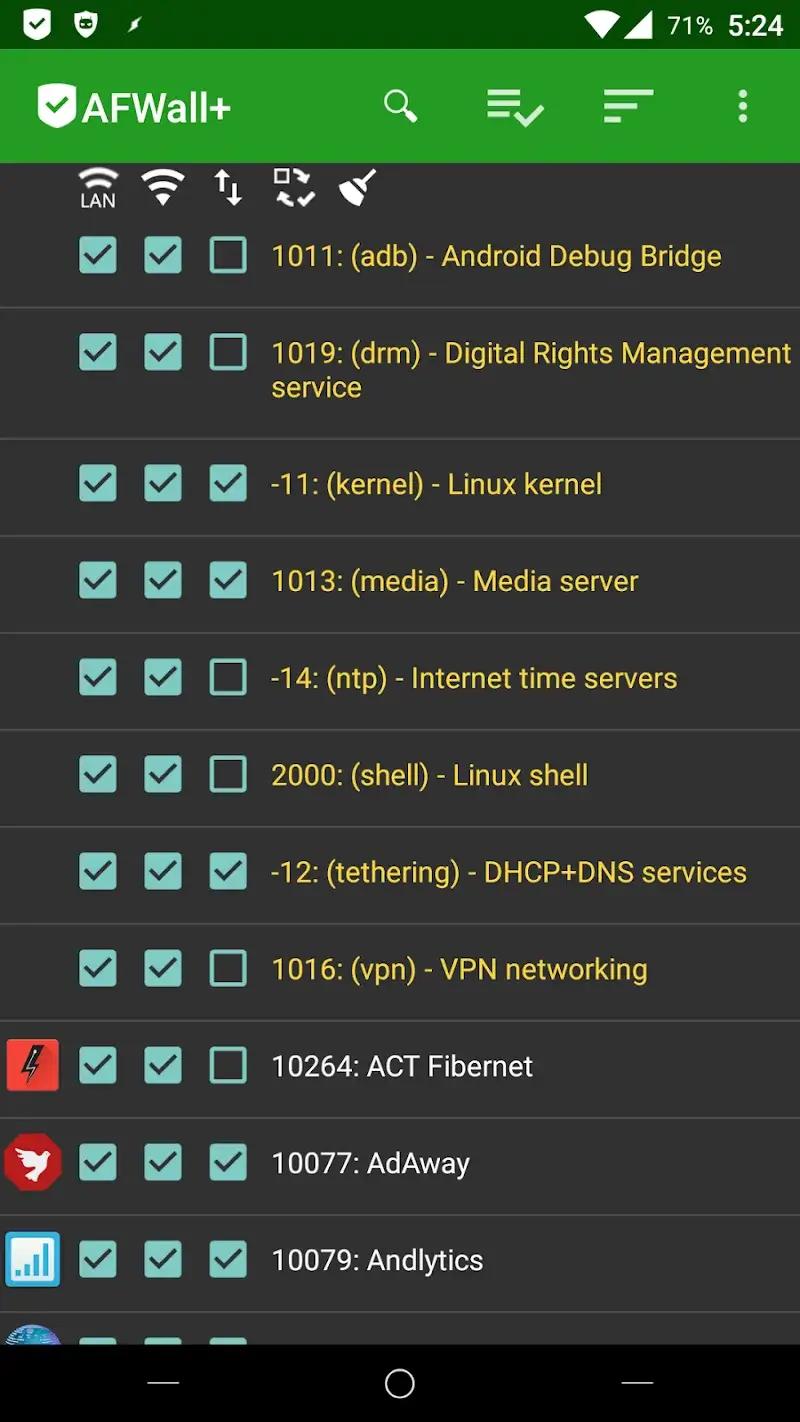Click the mobile data up/down arrows icon
Screen dimensions: 800x1422
228,187
